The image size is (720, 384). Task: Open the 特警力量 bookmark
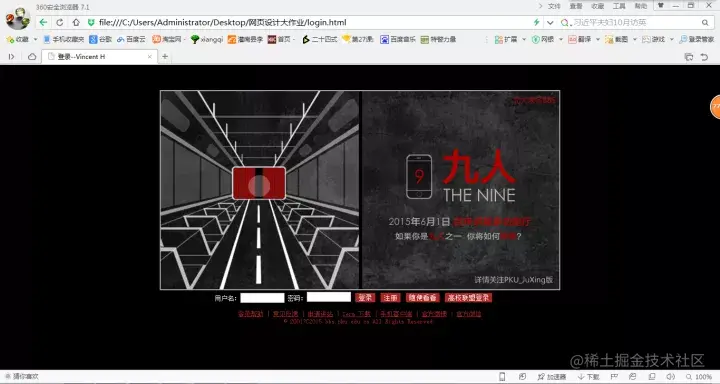point(439,40)
